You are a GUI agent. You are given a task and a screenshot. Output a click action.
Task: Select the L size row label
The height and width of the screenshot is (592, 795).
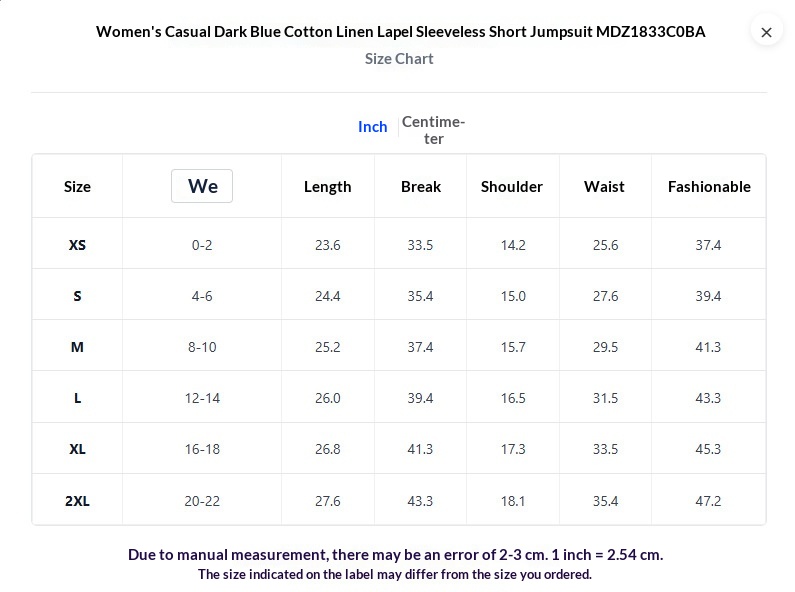pos(77,398)
